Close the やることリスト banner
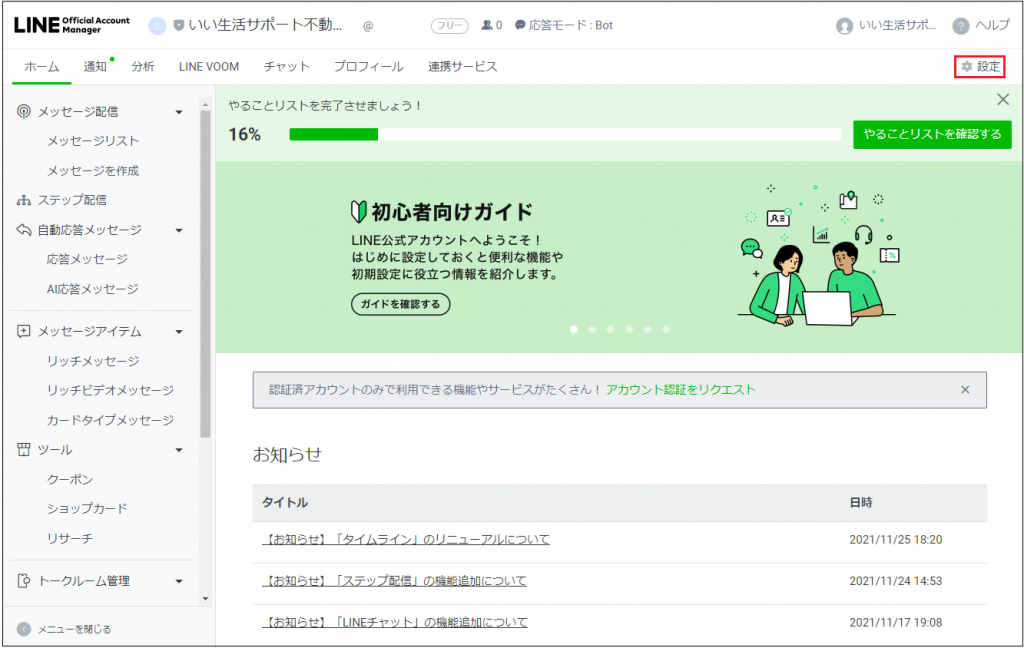Image resolution: width=1024 pixels, height=648 pixels. (x=1003, y=99)
